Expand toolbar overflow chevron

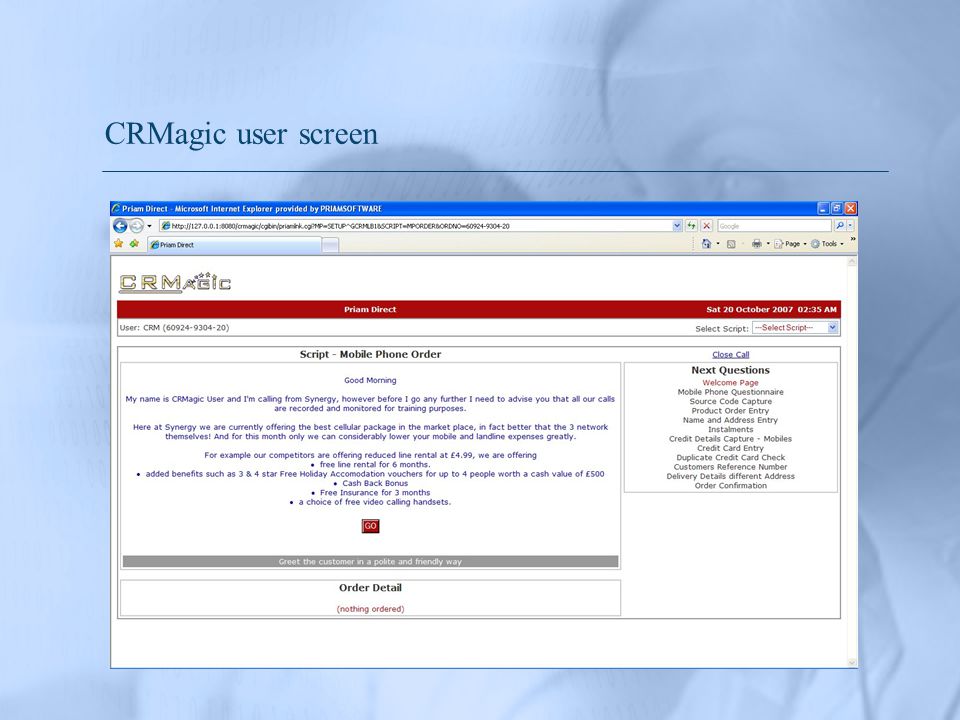pos(852,239)
